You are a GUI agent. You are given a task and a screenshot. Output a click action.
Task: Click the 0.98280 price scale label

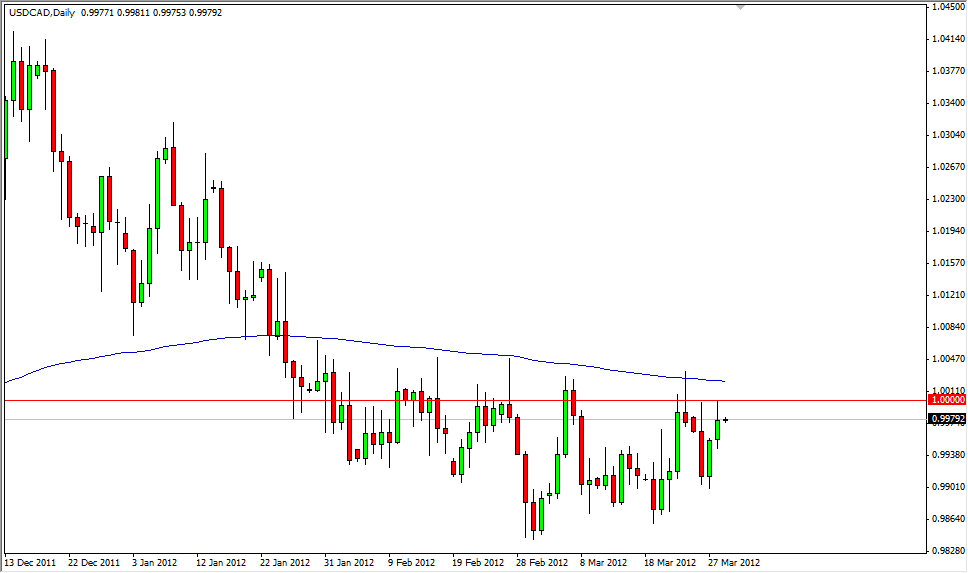(947, 551)
